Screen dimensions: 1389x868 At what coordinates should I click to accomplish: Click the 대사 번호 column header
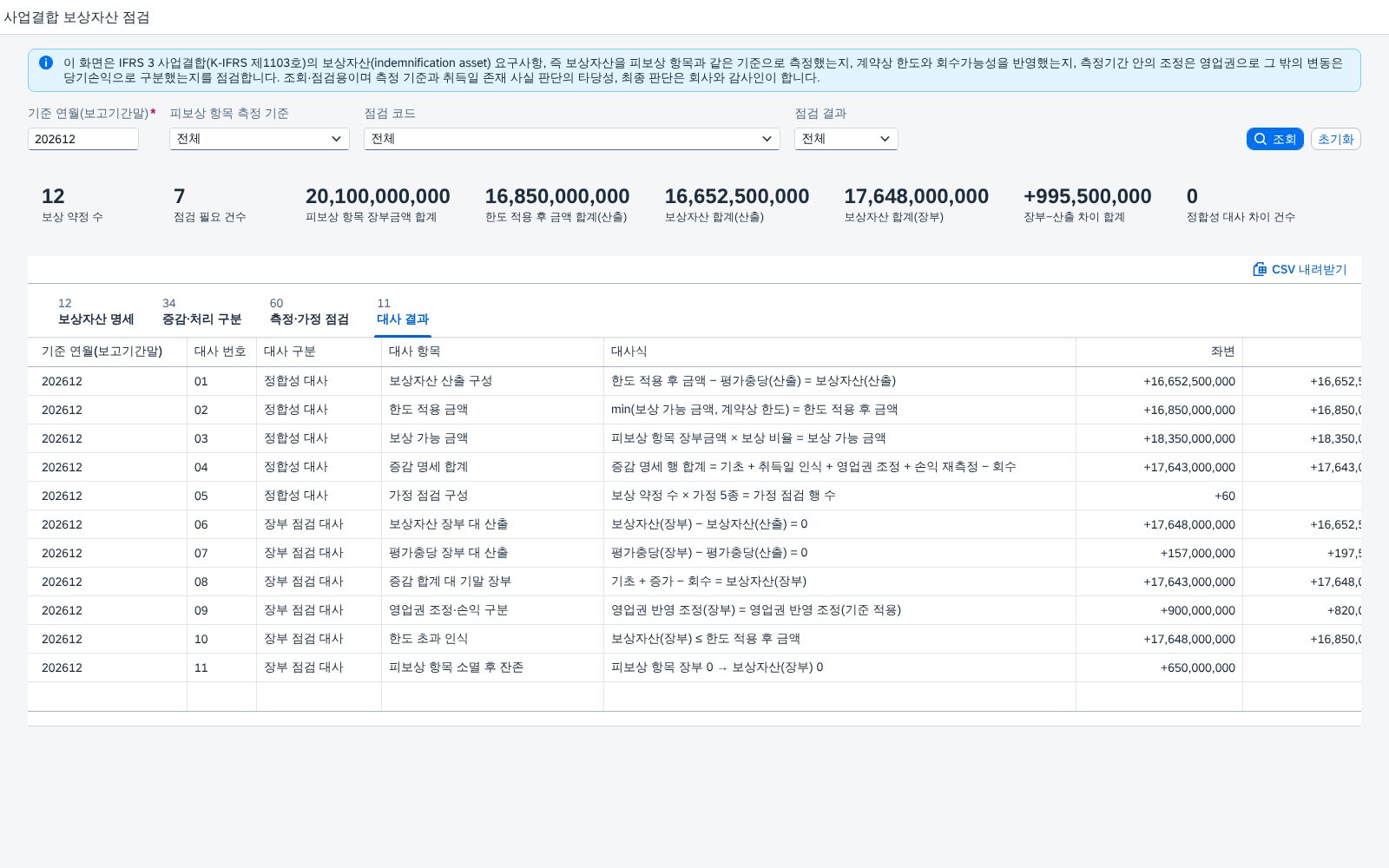[x=221, y=352]
